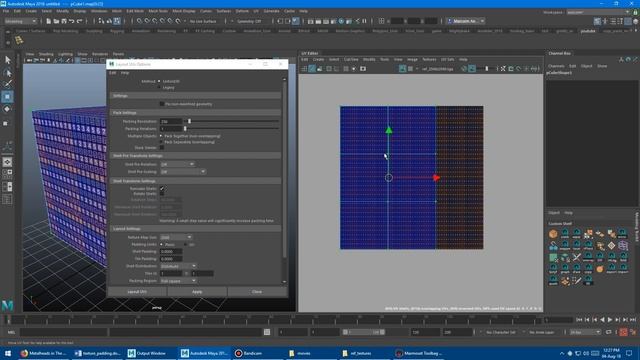Viewport: 640px width, 360px height.
Task: Open Help menu in Layout UVs Options
Action: point(125,73)
